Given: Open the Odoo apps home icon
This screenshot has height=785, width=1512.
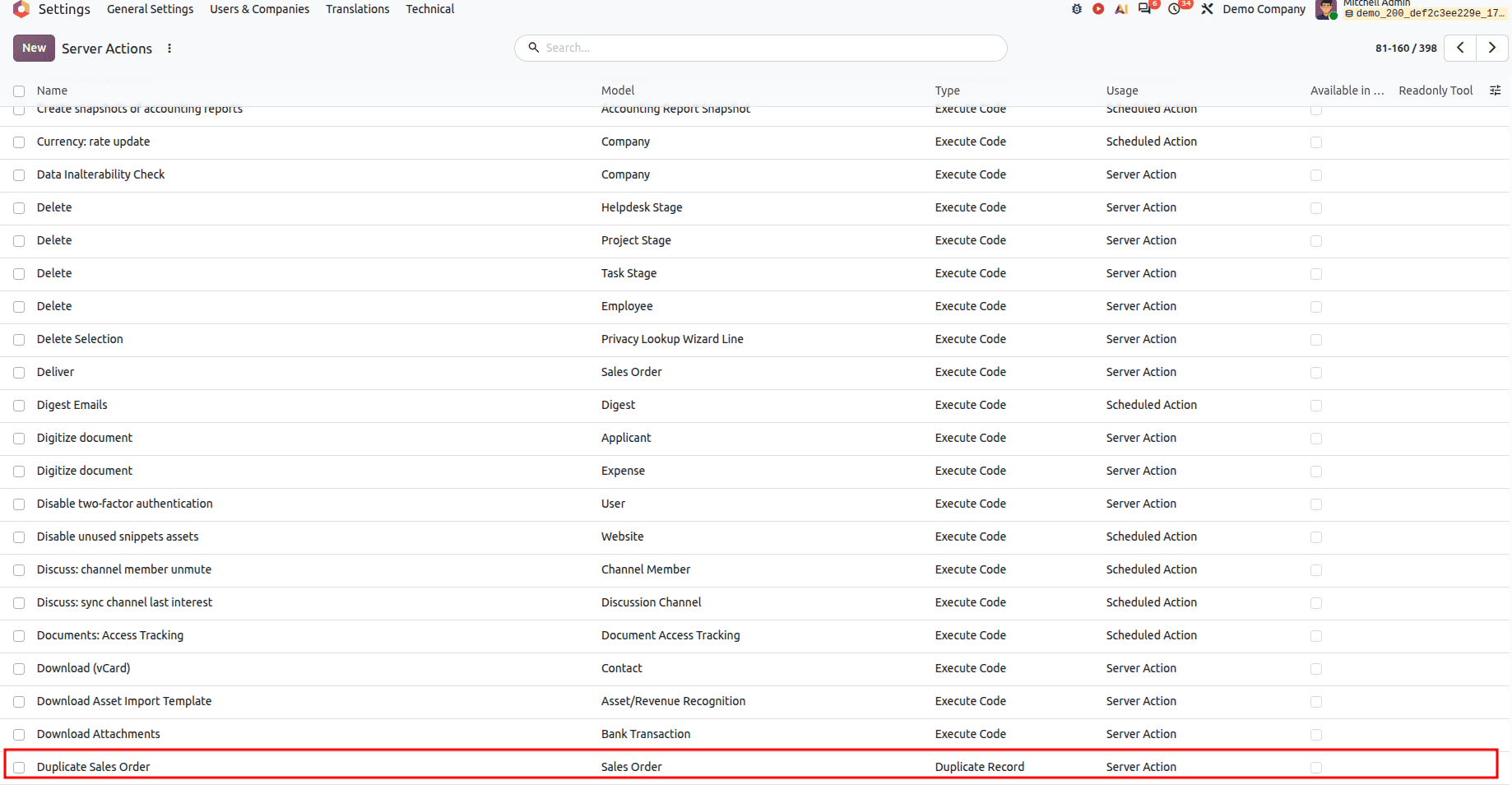Looking at the screenshot, I should coord(21,9).
